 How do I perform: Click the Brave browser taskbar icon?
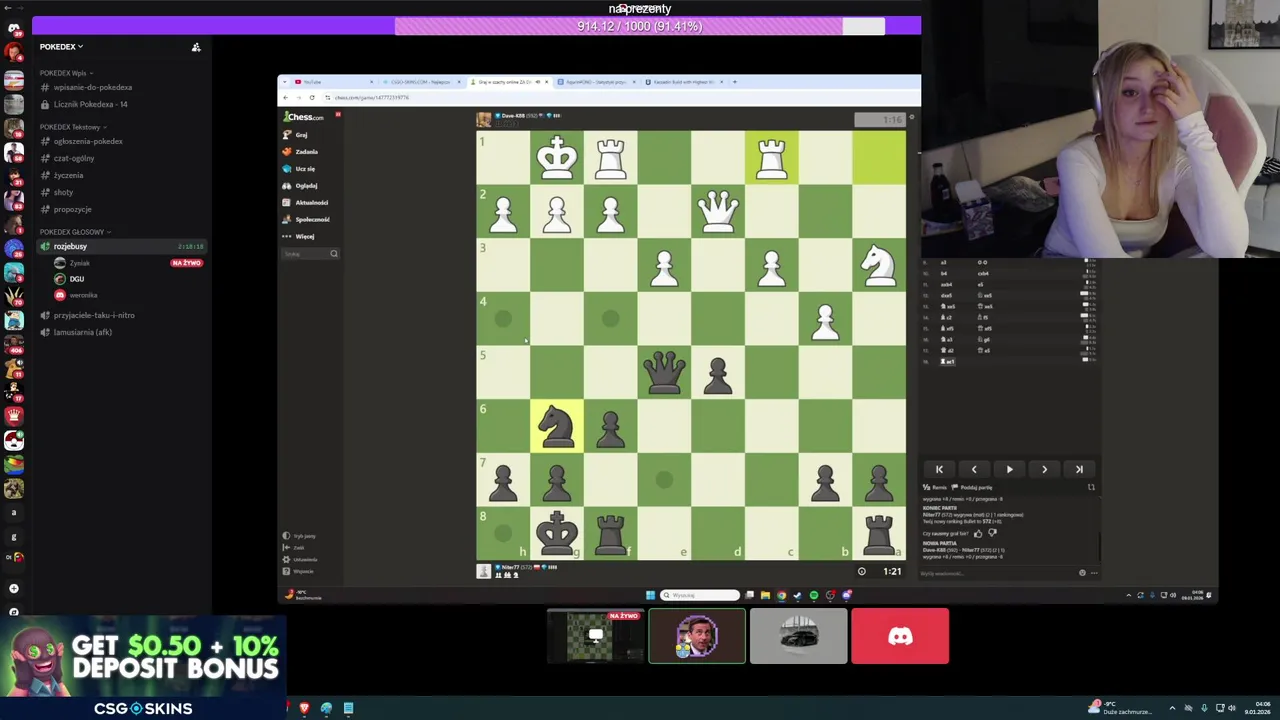tap(304, 708)
